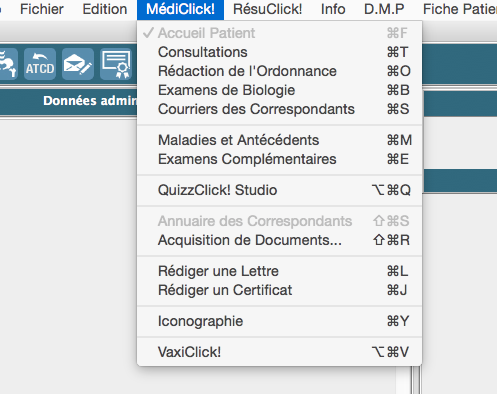
Task: Launch VaxiClick! from the menu
Action: tap(279, 352)
